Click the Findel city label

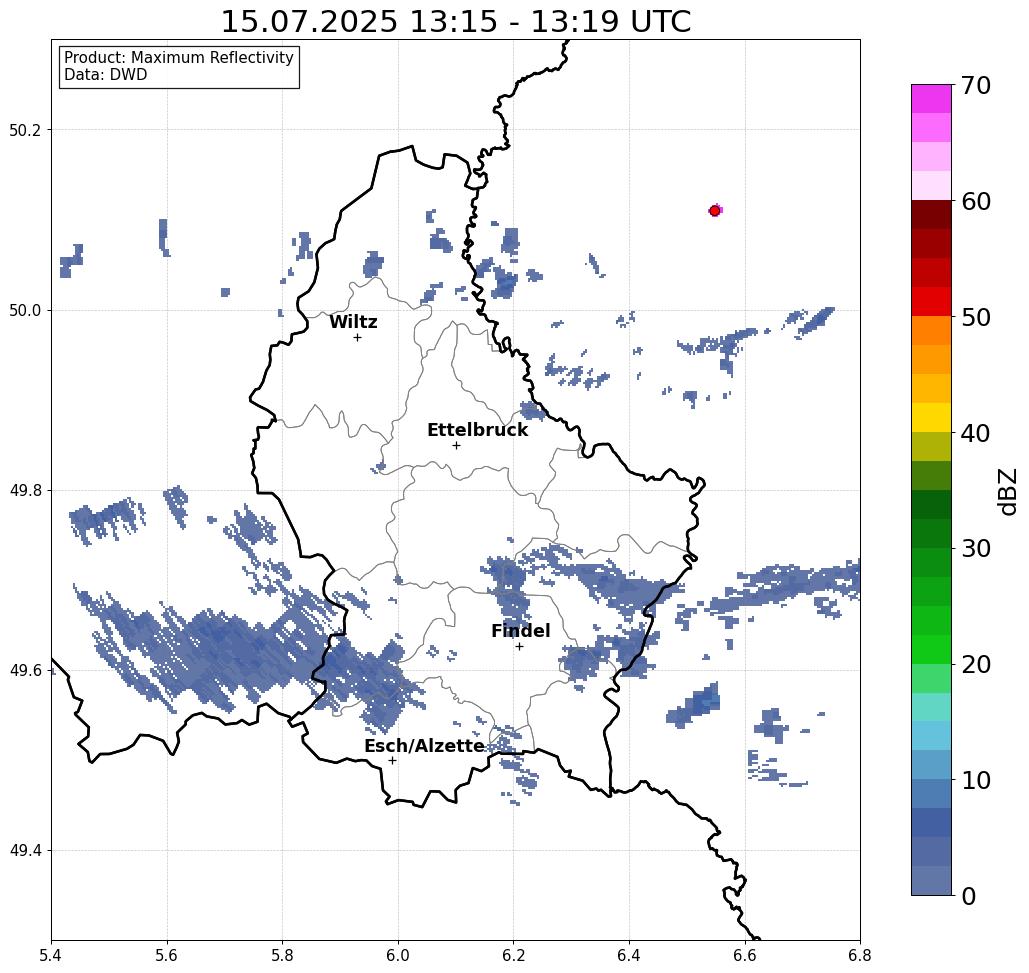tap(520, 631)
